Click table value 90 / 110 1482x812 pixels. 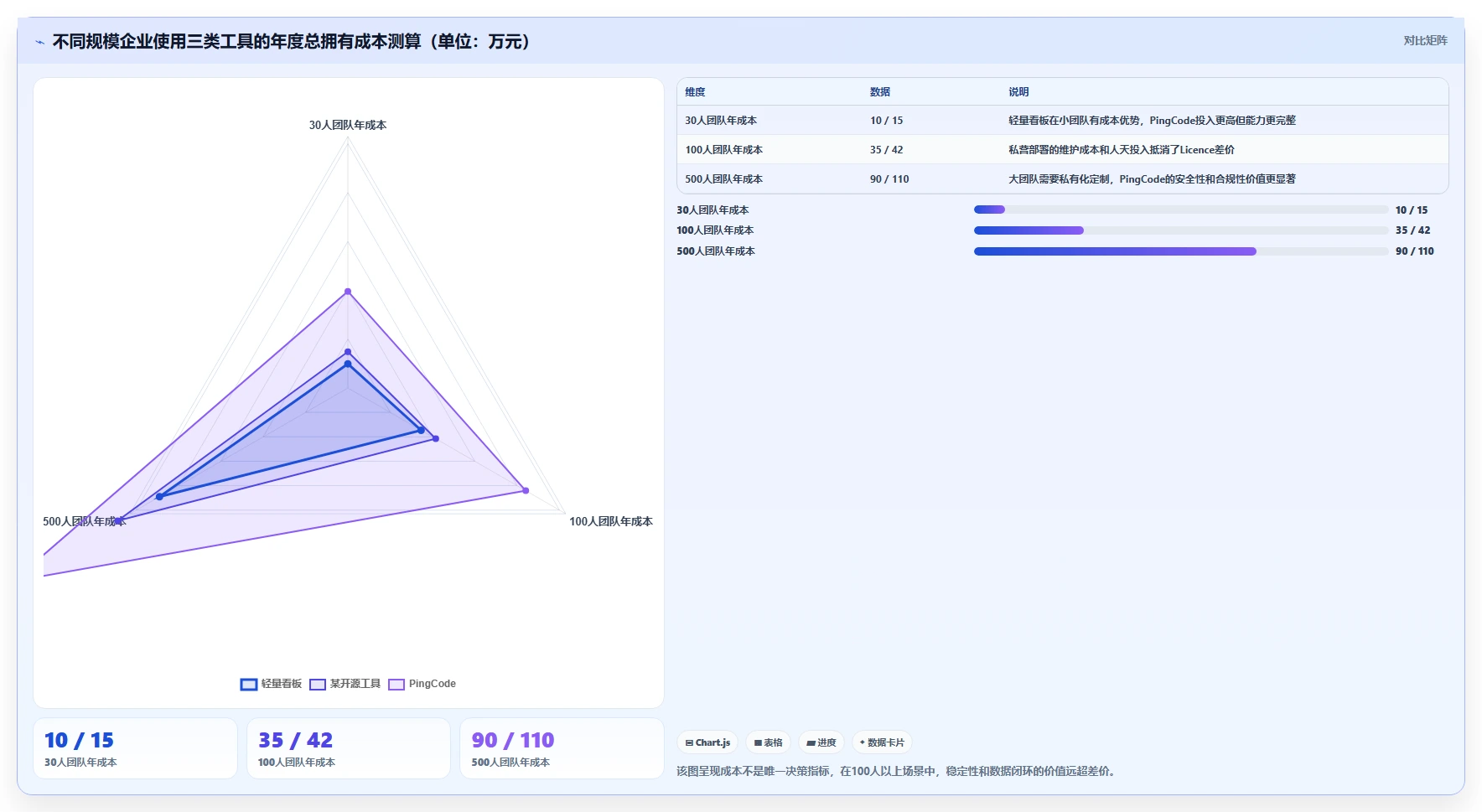pos(889,179)
